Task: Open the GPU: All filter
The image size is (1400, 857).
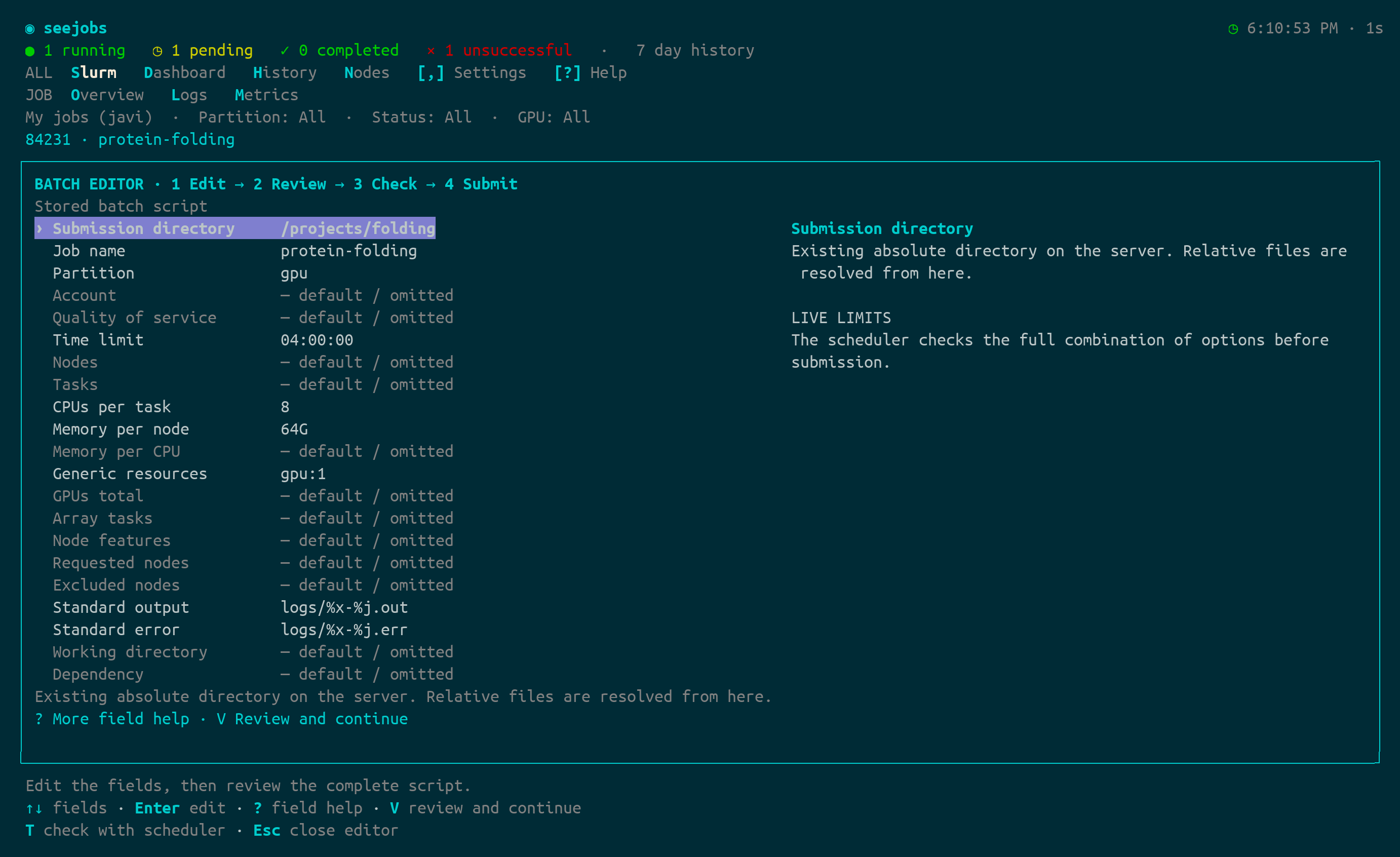Action: click(554, 117)
